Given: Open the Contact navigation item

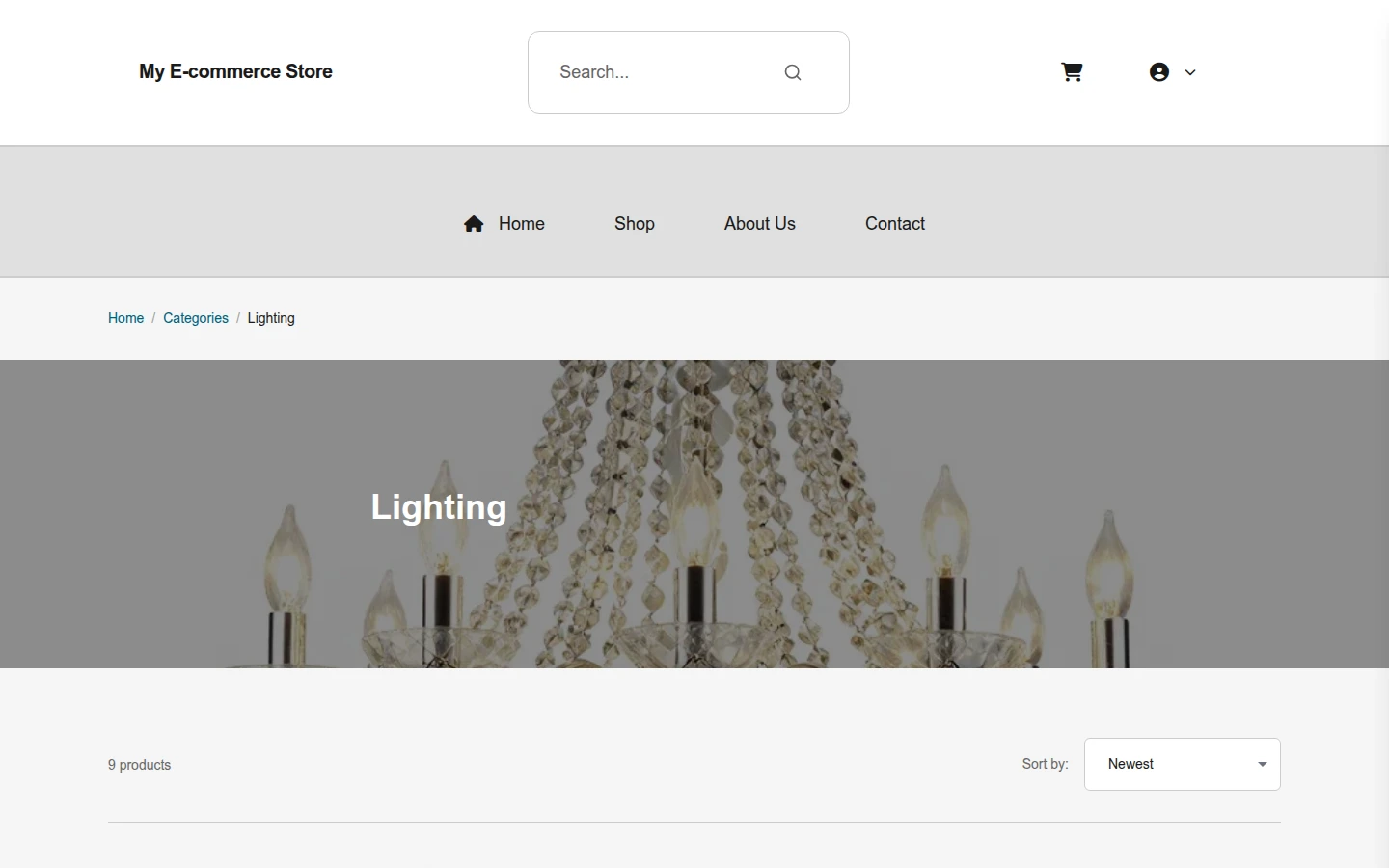Looking at the screenshot, I should point(895,224).
